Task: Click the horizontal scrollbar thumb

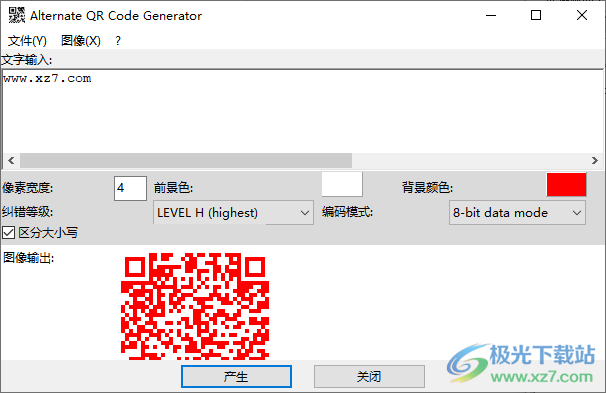Action: 186,160
